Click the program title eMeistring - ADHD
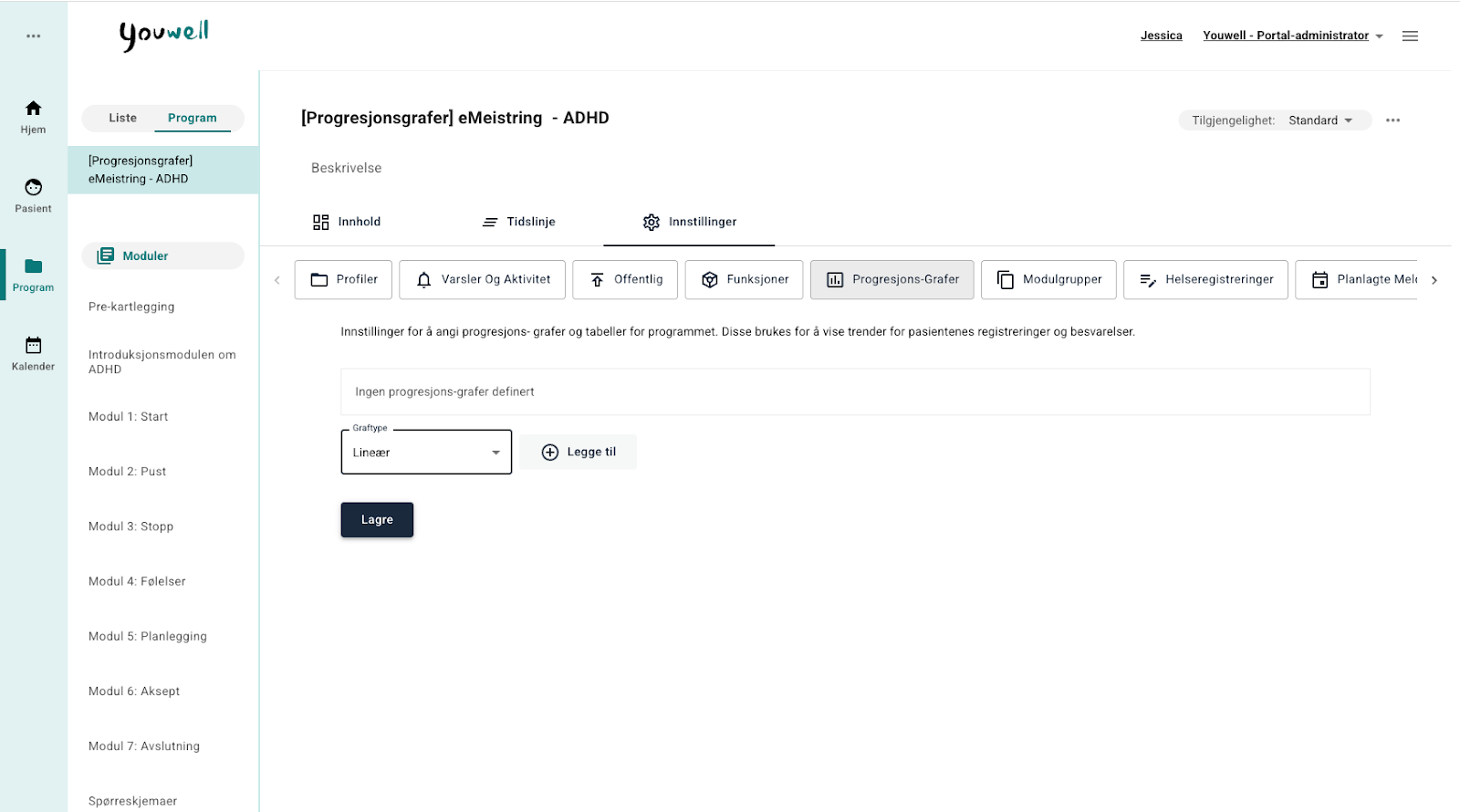1460x812 pixels. (x=455, y=118)
